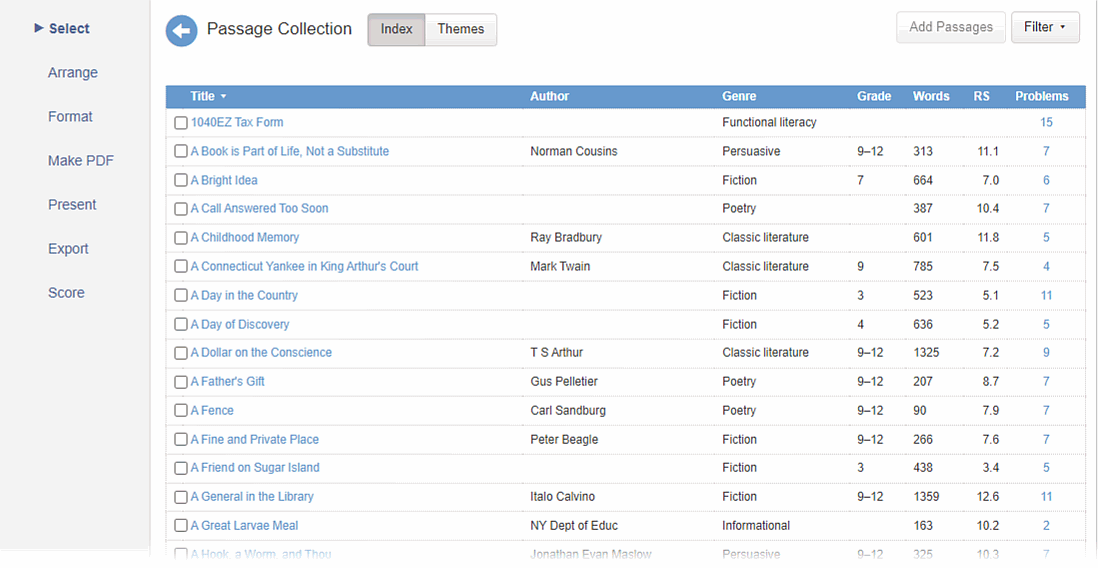Open the A Childhood Memory passage link
Viewport: 1098px width, 568px height.
[244, 238]
